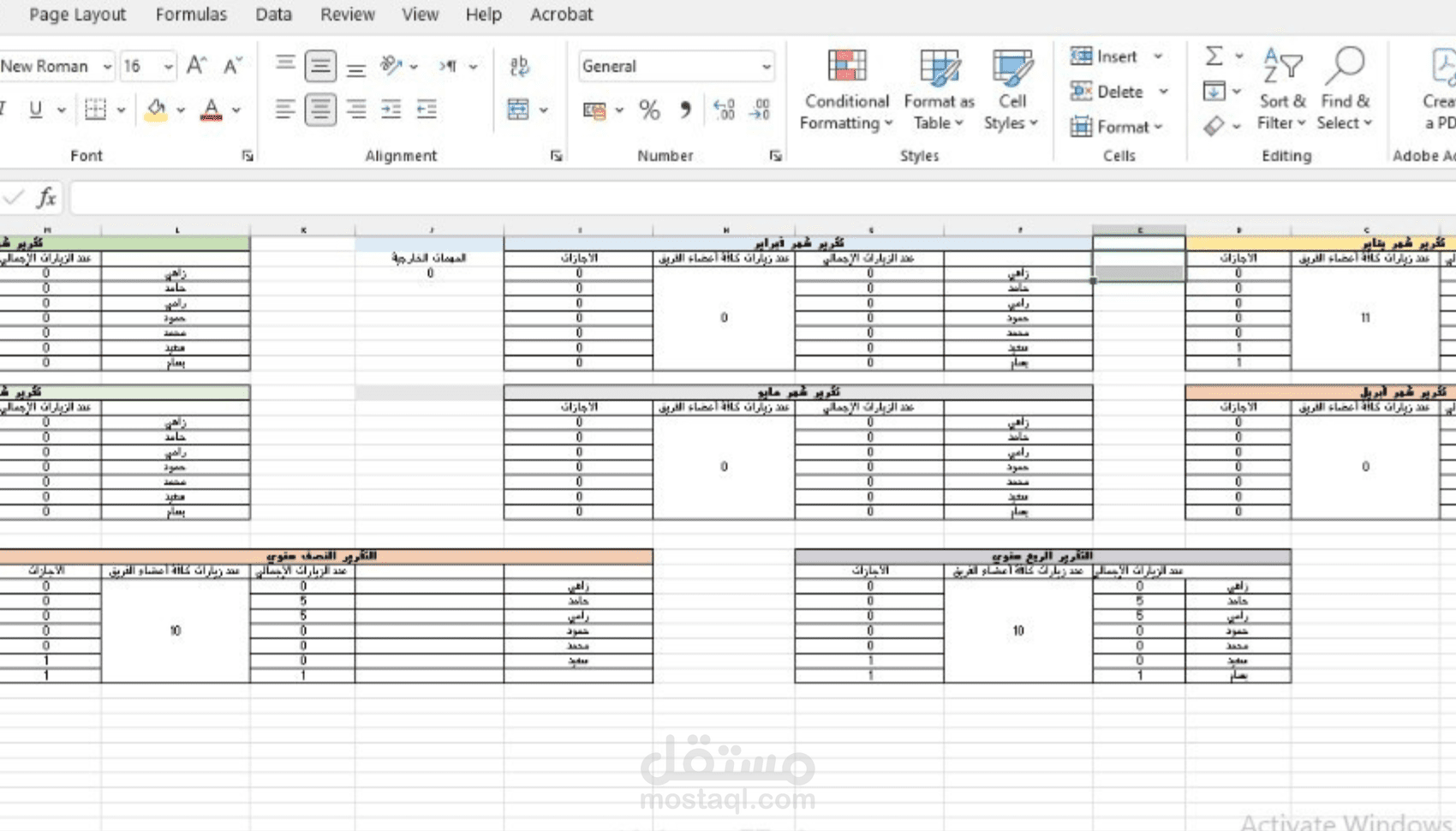The image size is (1456, 831).
Task: Toggle Wrap Text
Action: click(x=519, y=66)
